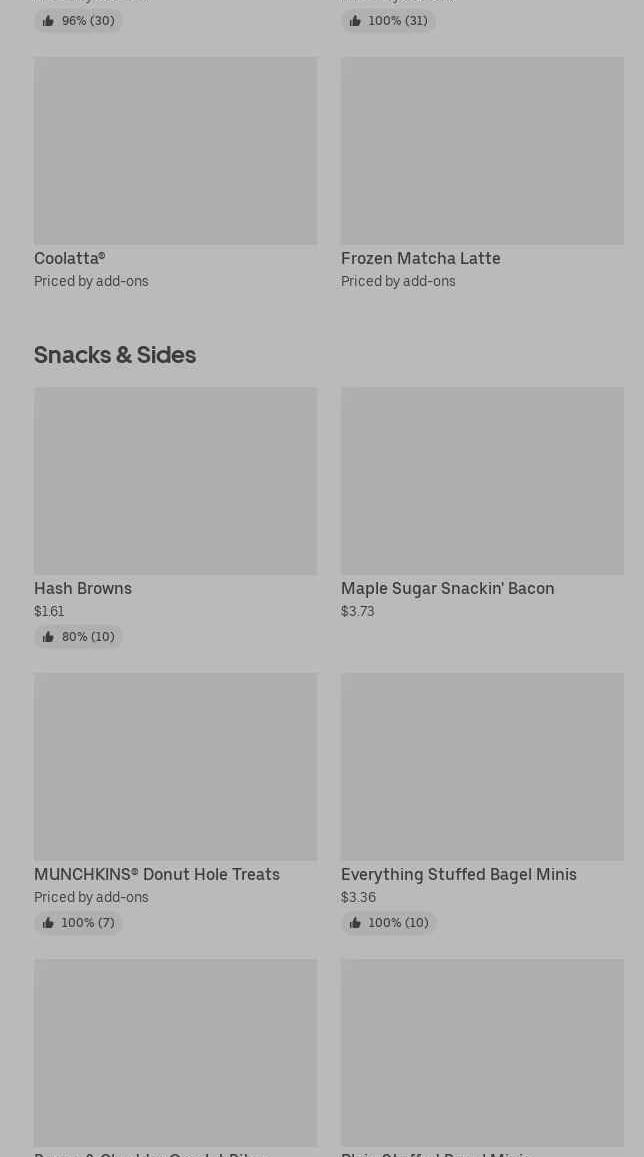Click the Hash Browns 80% (10) rating badge
644x1157 pixels.
click(79, 637)
